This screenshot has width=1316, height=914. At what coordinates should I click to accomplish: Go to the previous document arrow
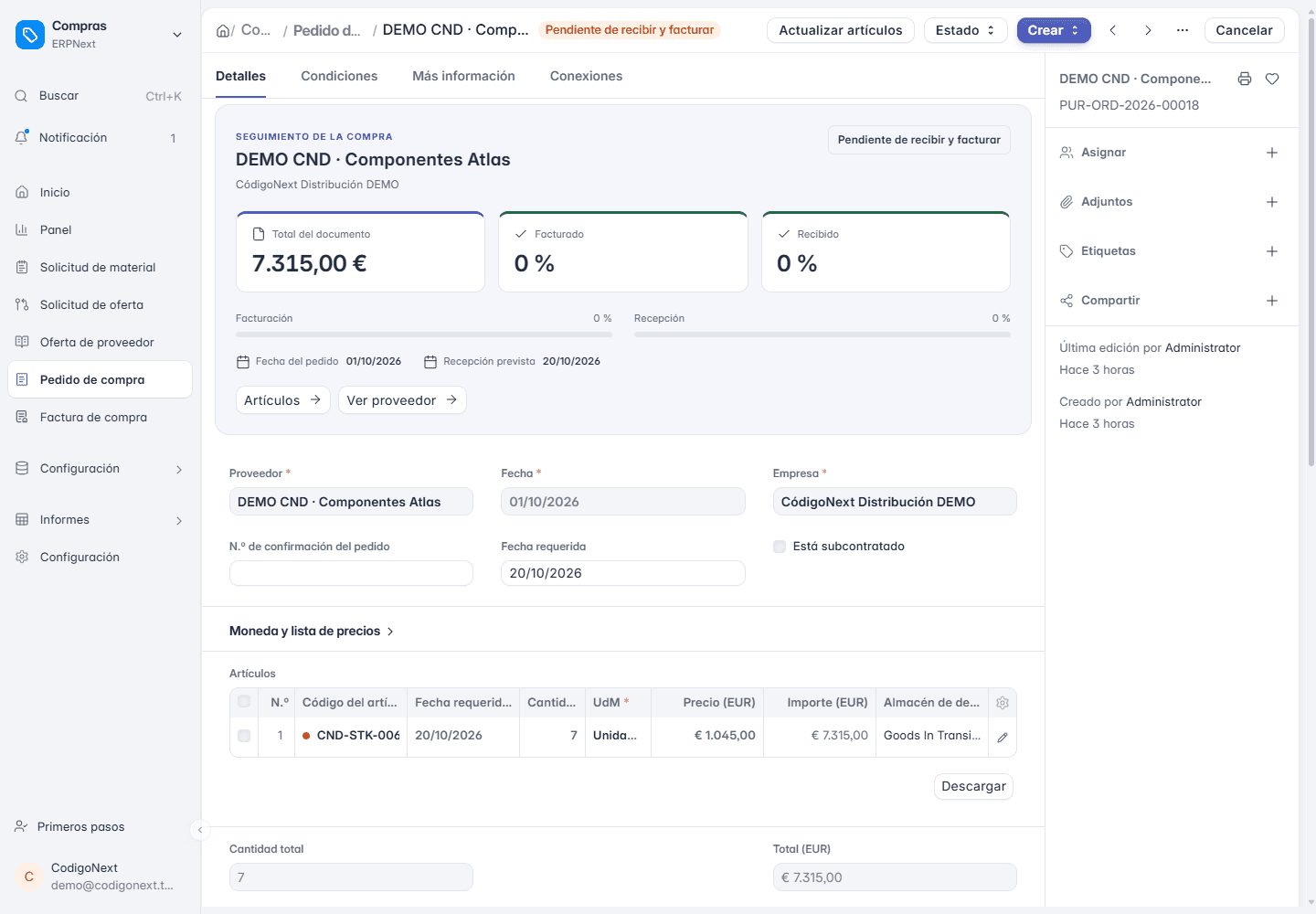click(1113, 30)
